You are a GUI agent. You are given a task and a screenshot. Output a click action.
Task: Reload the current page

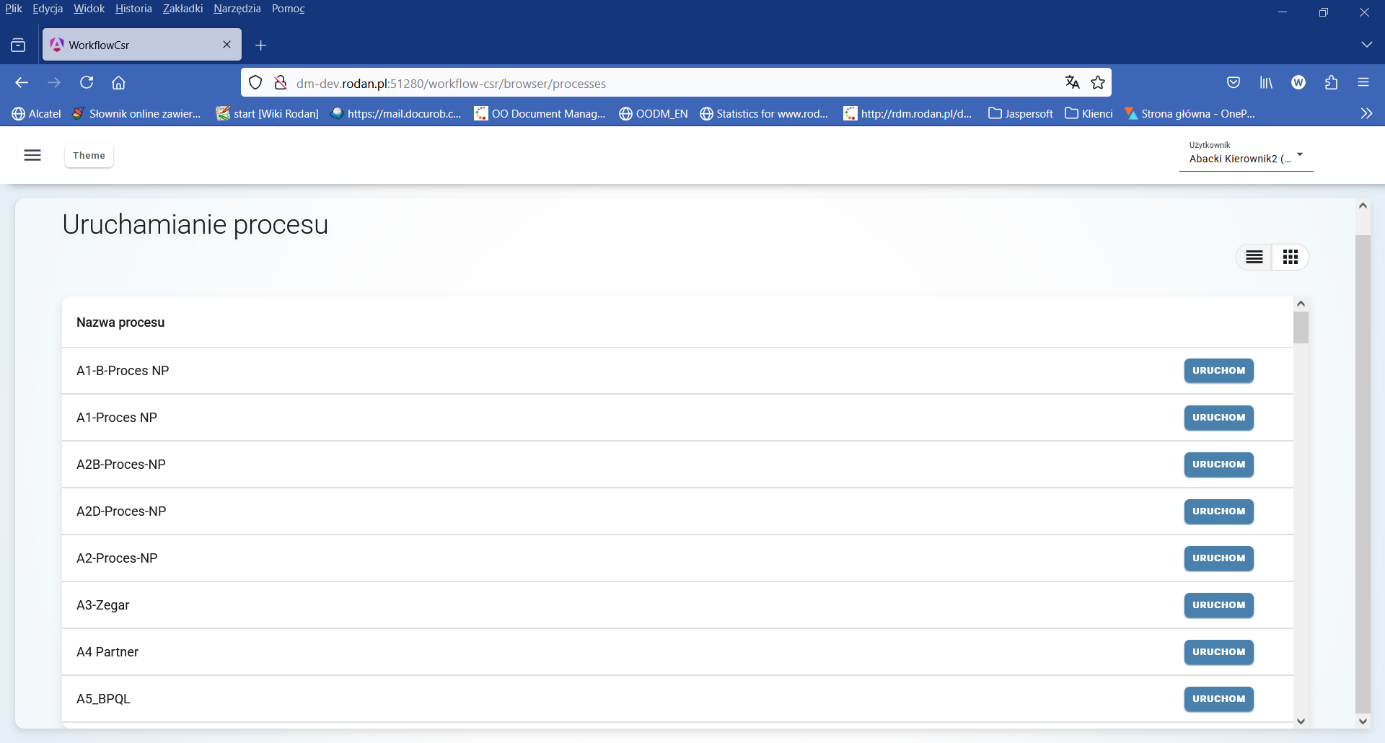pyautogui.click(x=87, y=83)
